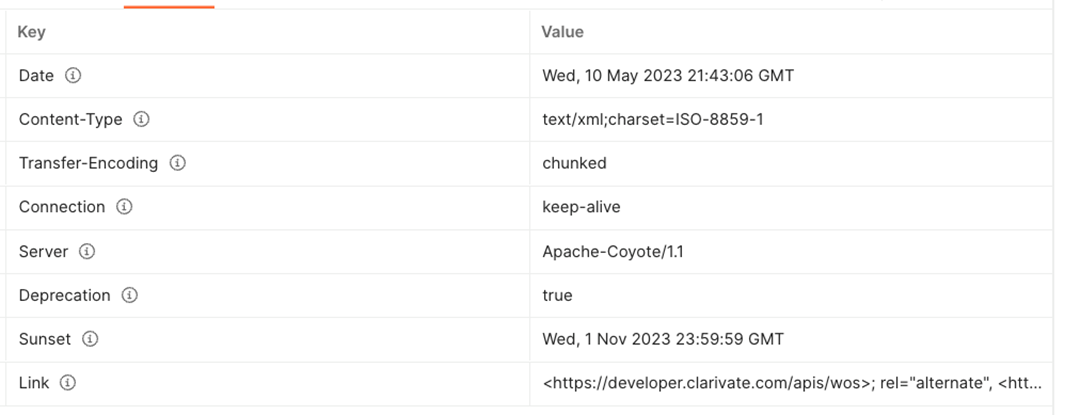Screen dimensions: 1065x415
Task: Click the Value column header
Action: point(562,32)
